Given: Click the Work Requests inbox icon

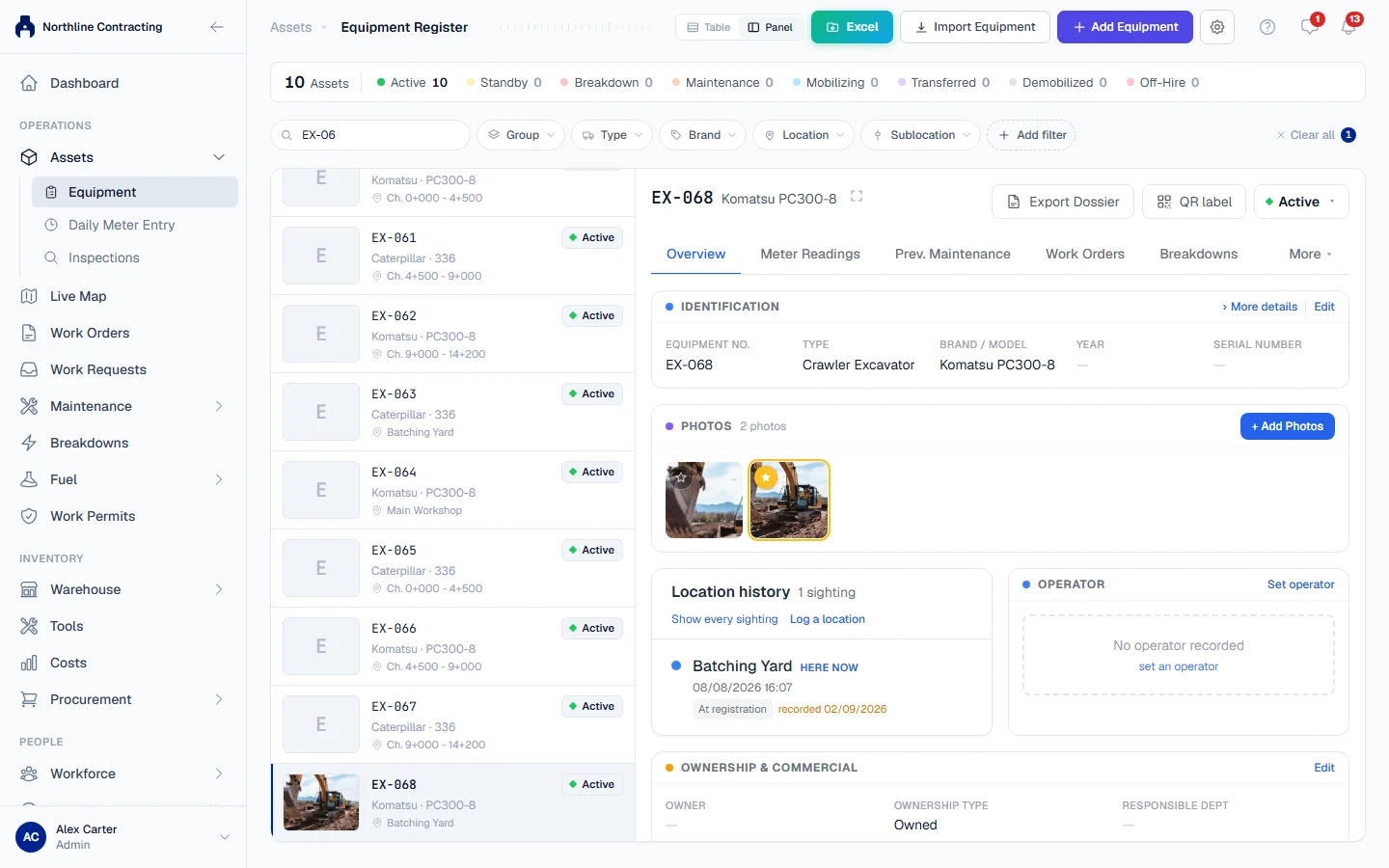Looking at the screenshot, I should [x=29, y=369].
